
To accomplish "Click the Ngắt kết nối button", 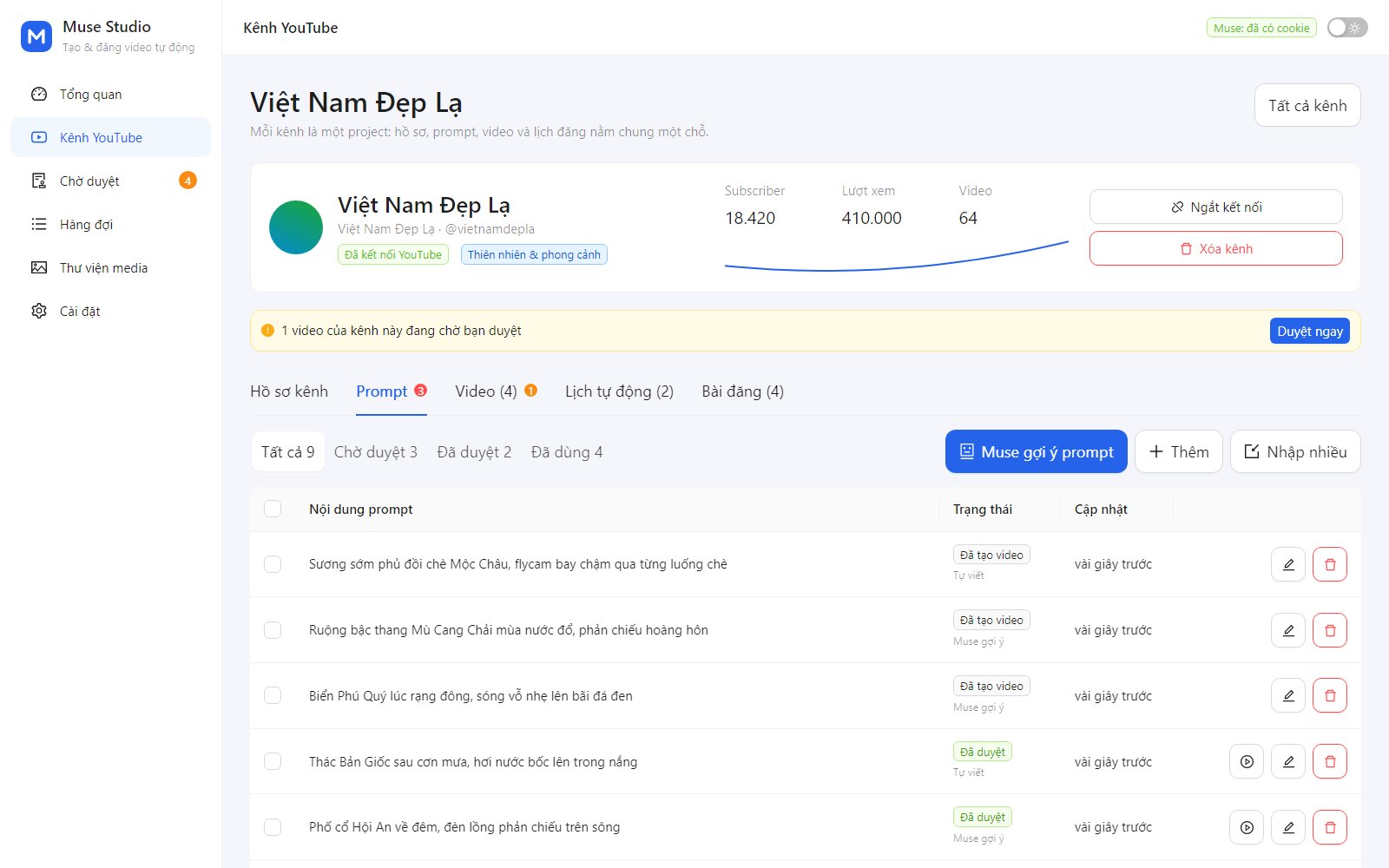I will (x=1215, y=207).
